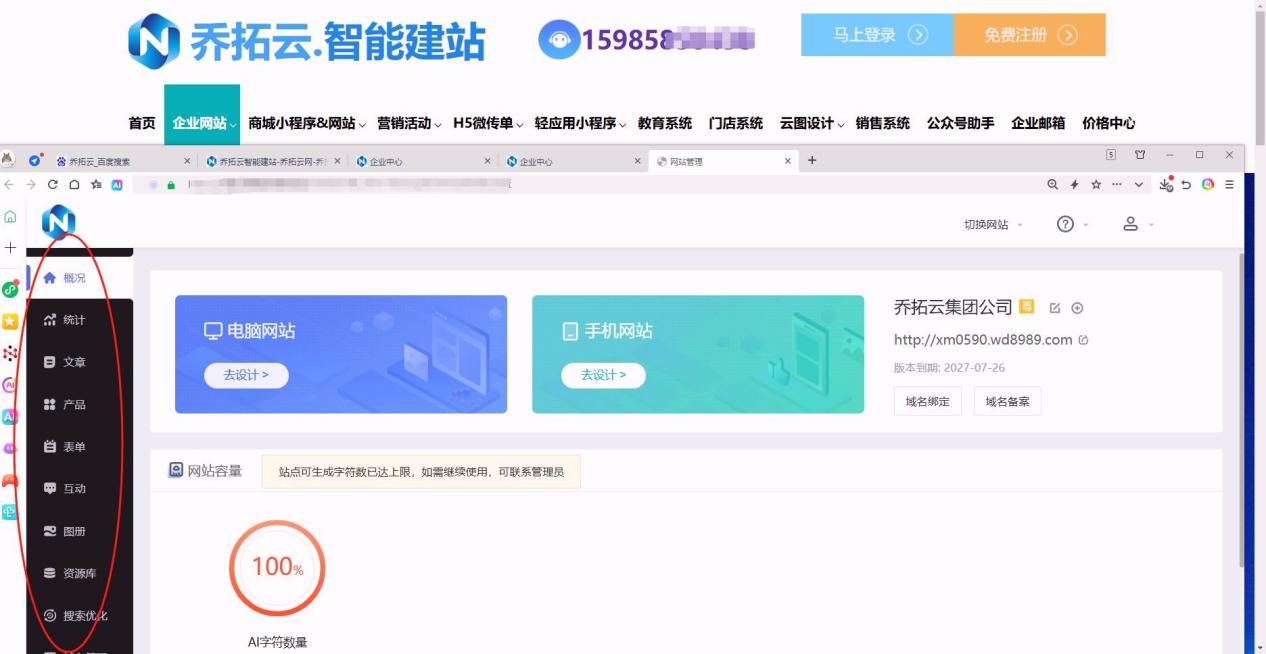Click the 免费注册 button
The image size is (1266, 654).
(1030, 35)
